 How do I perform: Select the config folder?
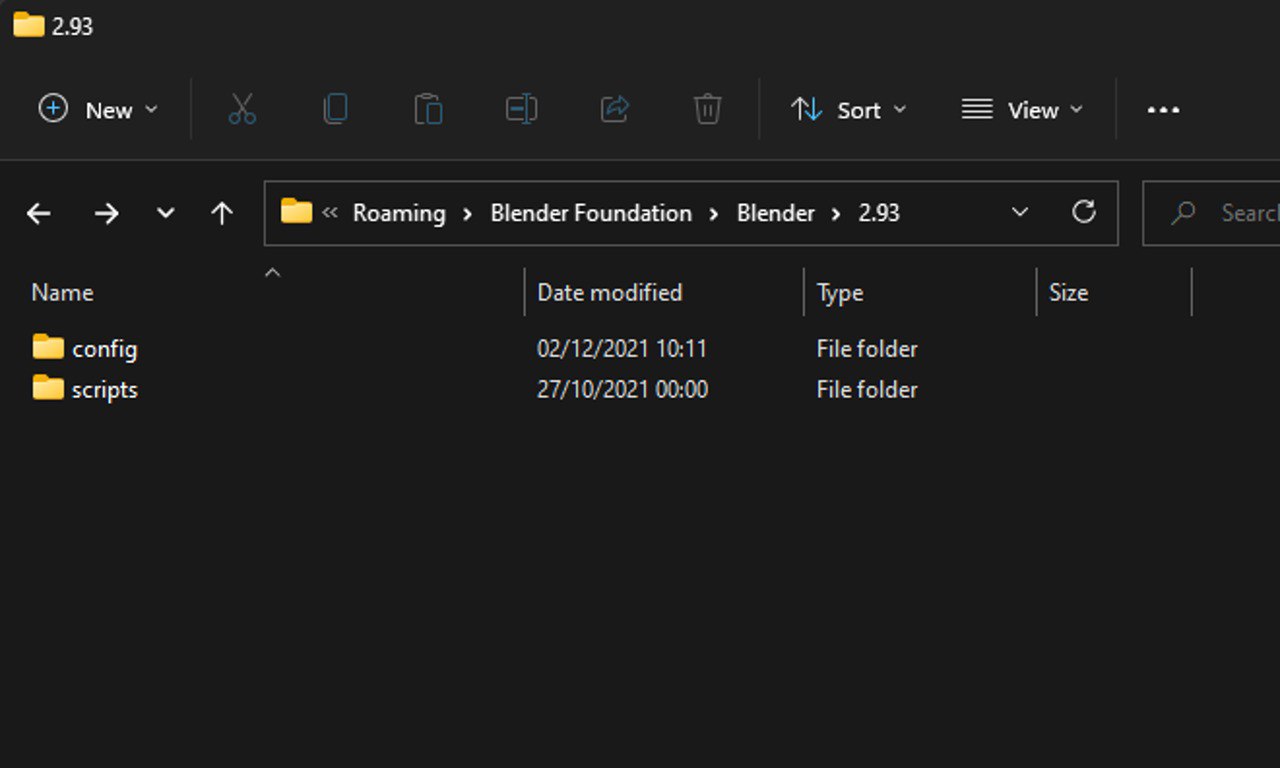click(x=104, y=349)
